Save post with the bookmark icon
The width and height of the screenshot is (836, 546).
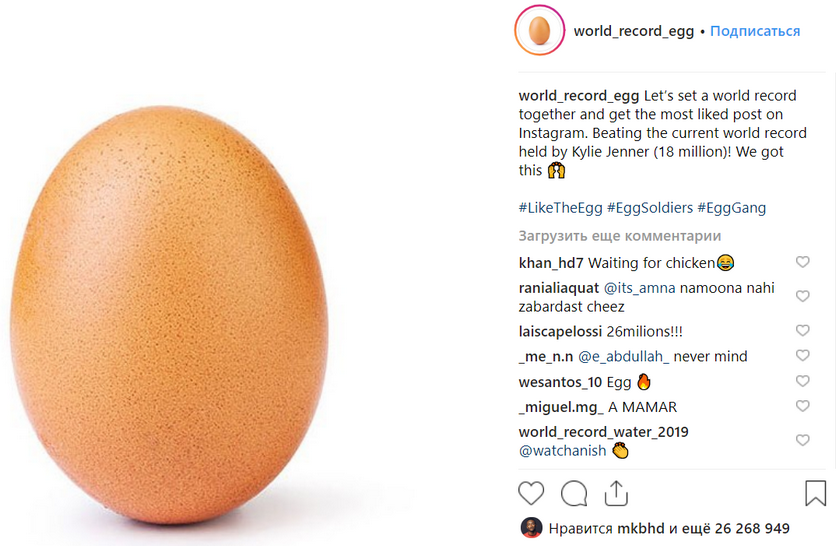point(815,493)
